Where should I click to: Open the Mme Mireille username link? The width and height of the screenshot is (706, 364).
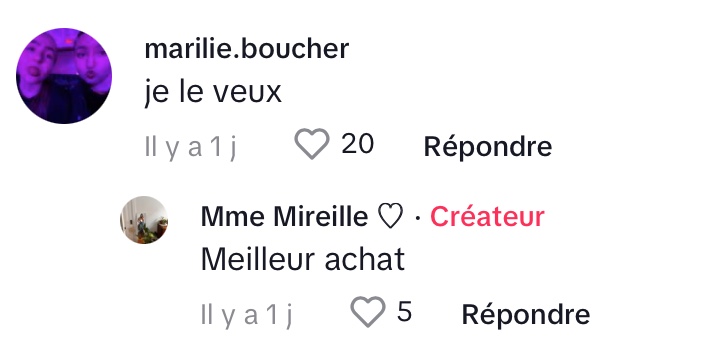tap(285, 216)
